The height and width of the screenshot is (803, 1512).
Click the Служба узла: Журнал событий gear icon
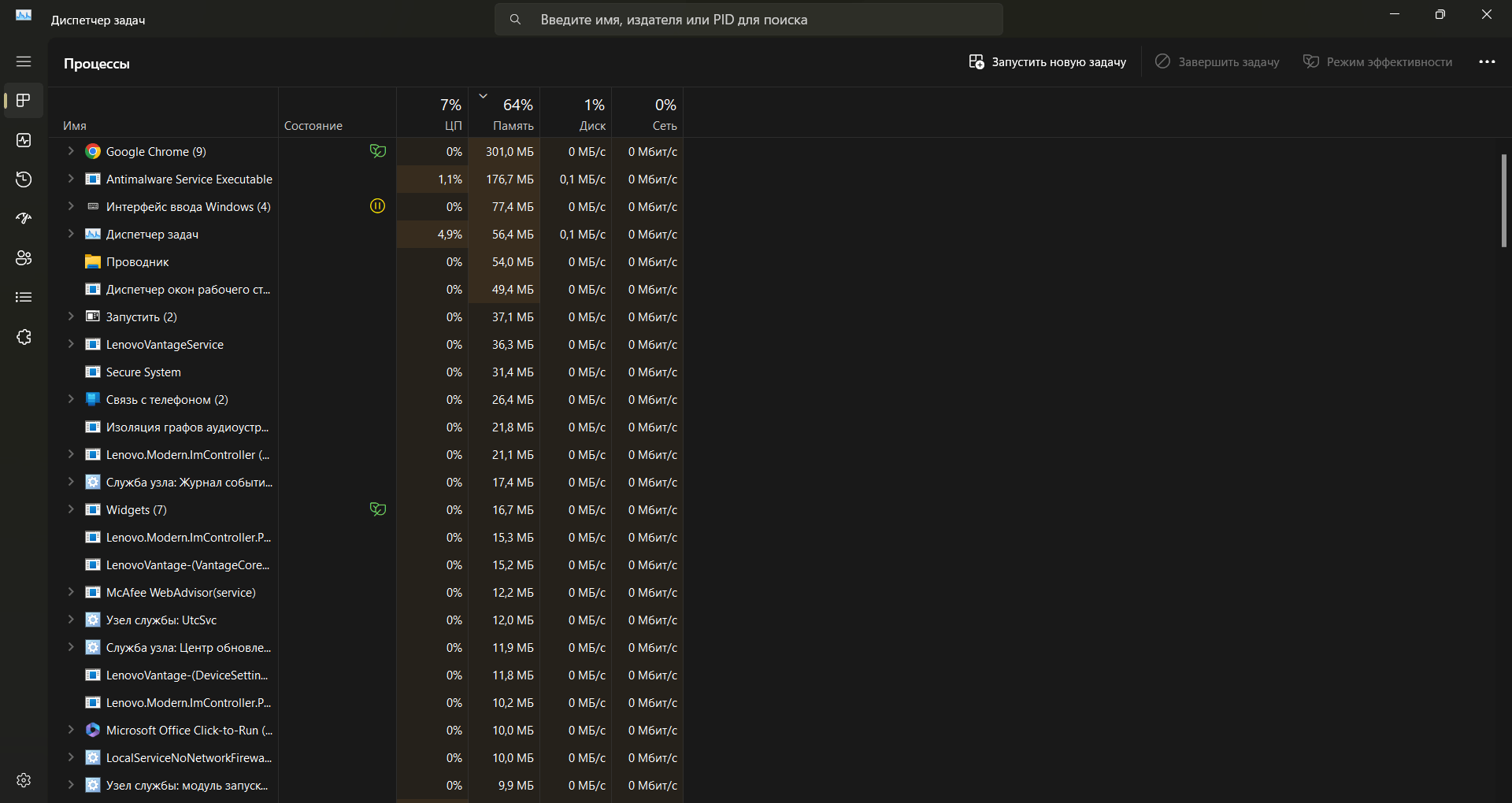[x=93, y=482]
